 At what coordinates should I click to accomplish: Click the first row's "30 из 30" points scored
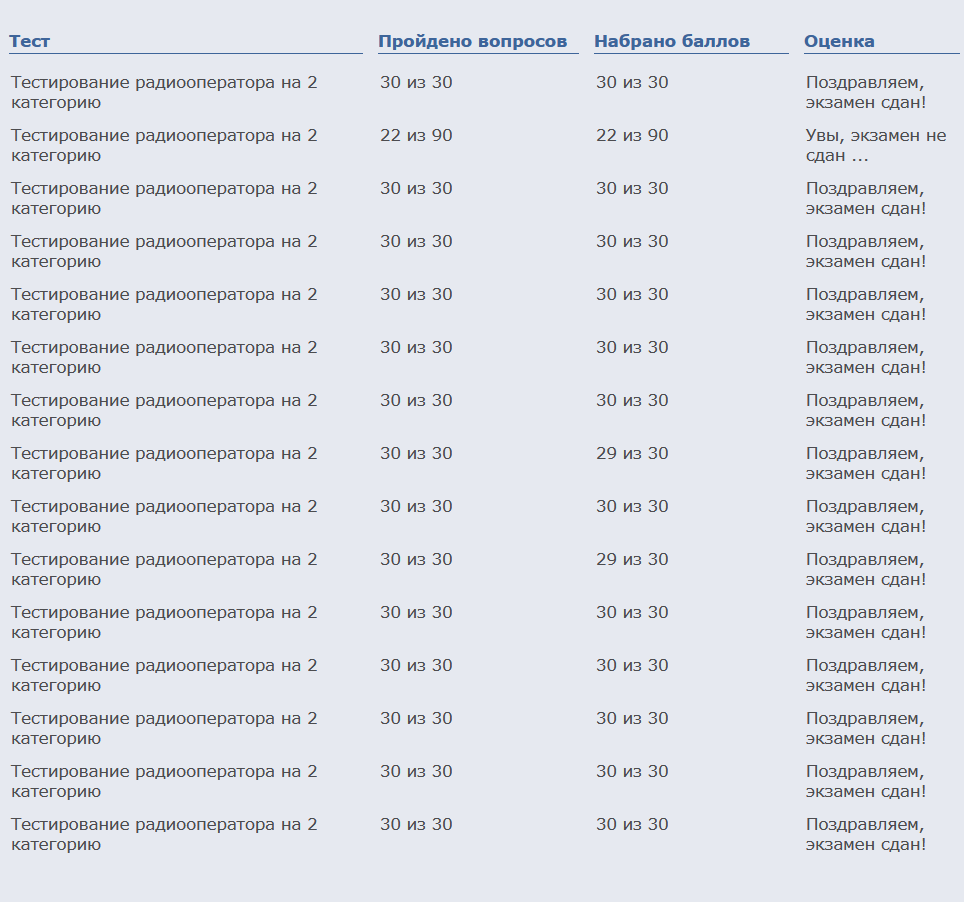tap(632, 82)
